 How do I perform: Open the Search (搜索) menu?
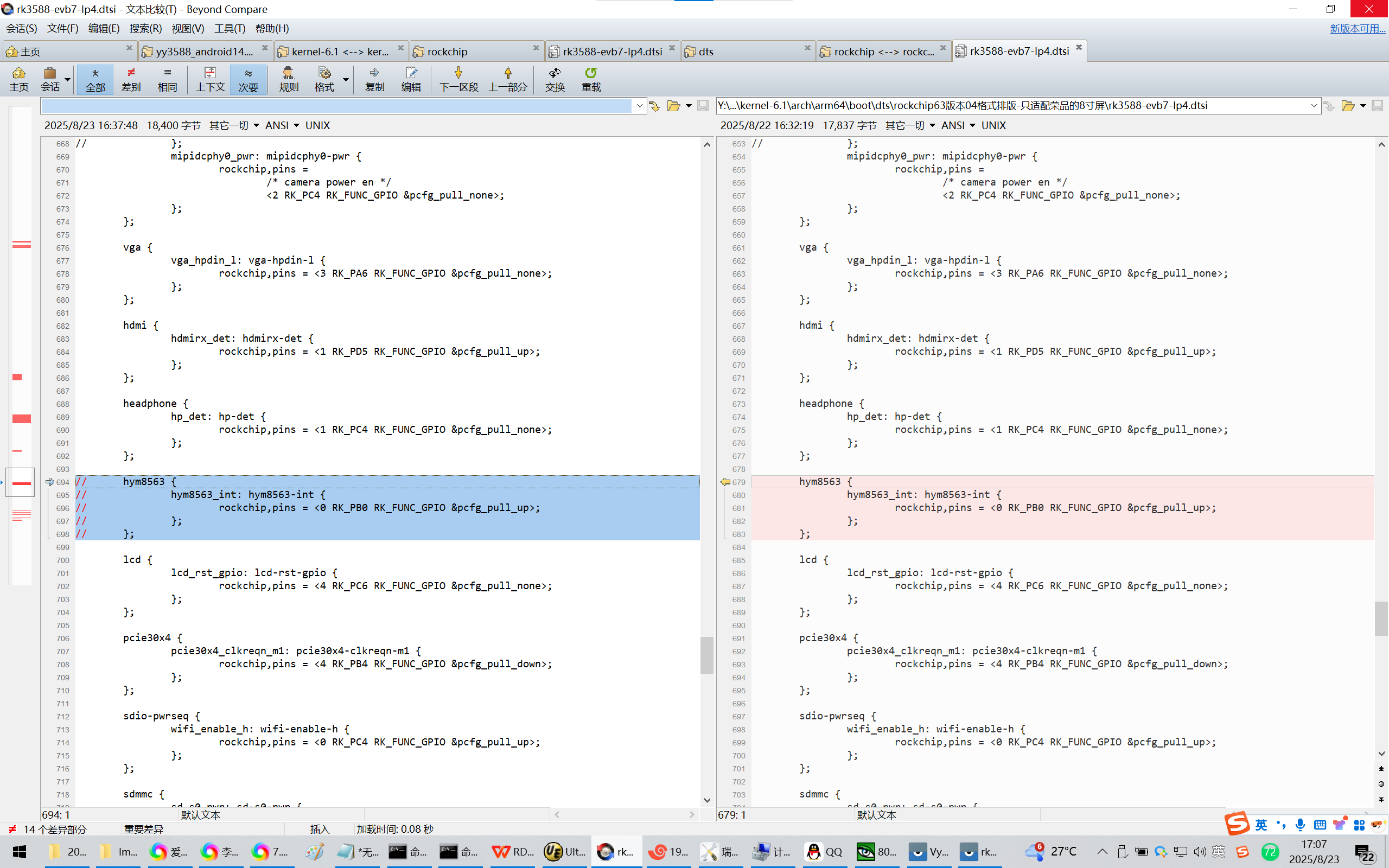pyautogui.click(x=146, y=28)
